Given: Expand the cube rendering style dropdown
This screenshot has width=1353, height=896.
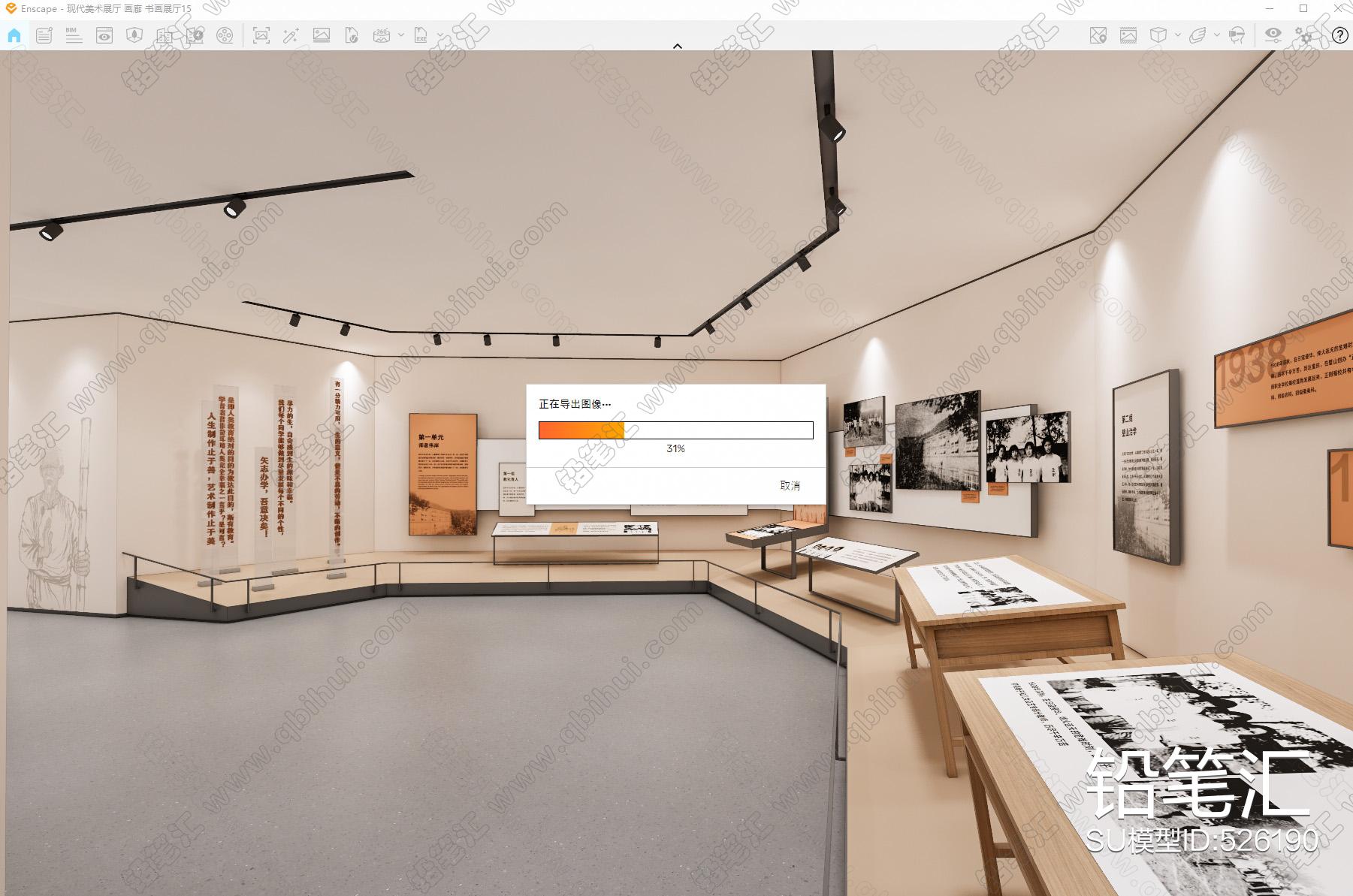Looking at the screenshot, I should tap(1177, 35).
